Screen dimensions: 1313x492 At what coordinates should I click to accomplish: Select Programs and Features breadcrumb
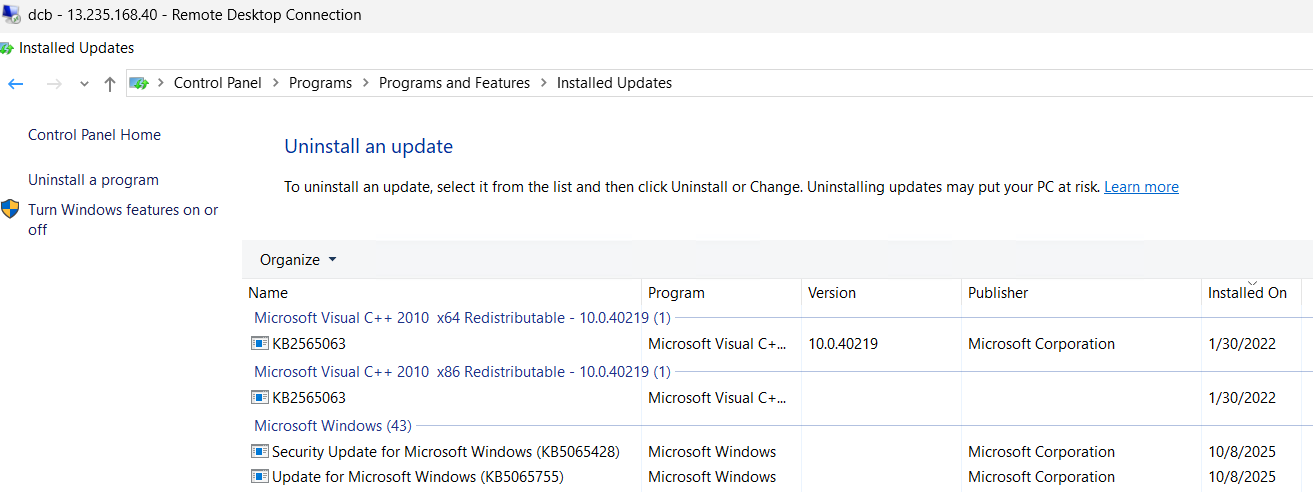[454, 83]
